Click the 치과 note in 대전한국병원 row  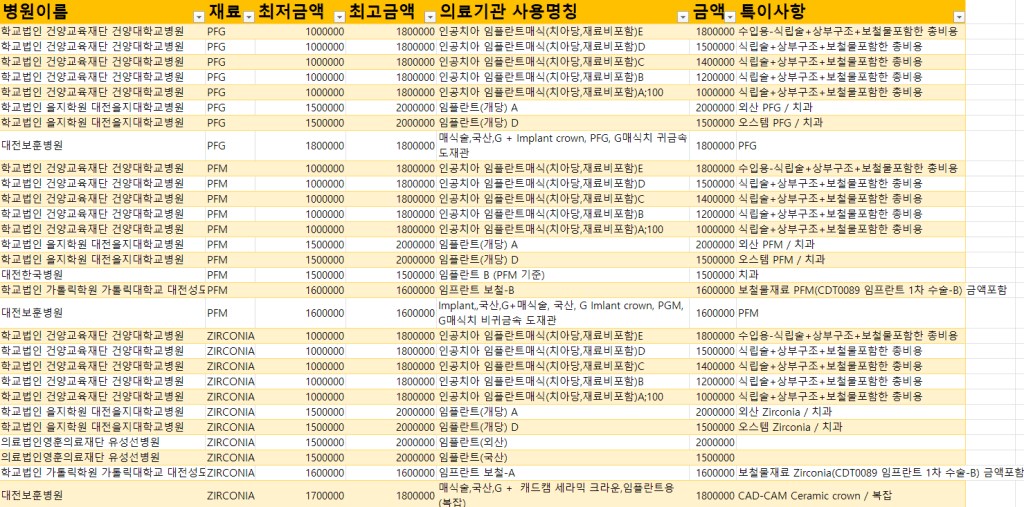click(x=851, y=275)
